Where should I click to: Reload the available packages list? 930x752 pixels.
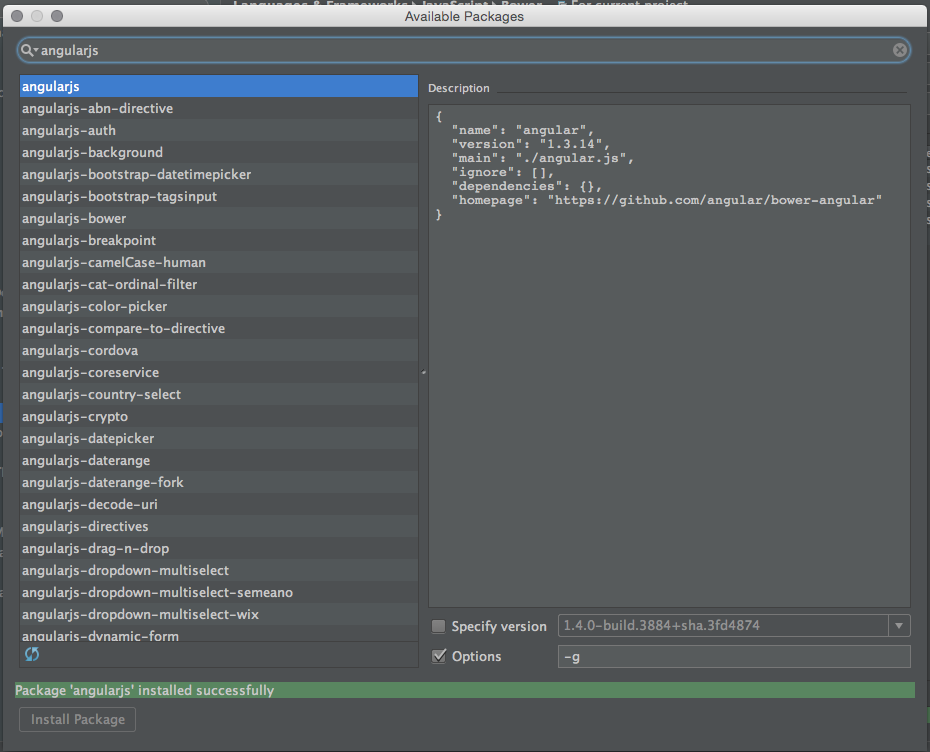(32, 654)
